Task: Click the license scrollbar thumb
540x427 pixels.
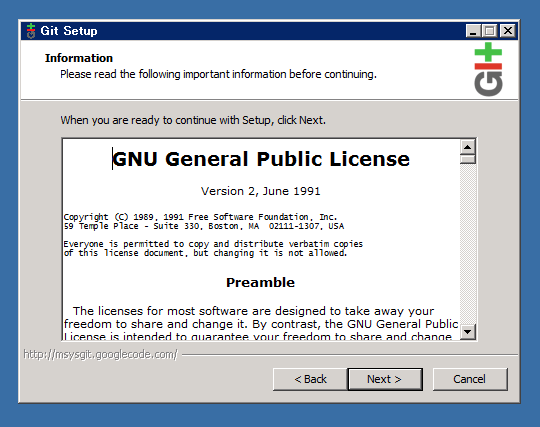Action: (x=468, y=159)
